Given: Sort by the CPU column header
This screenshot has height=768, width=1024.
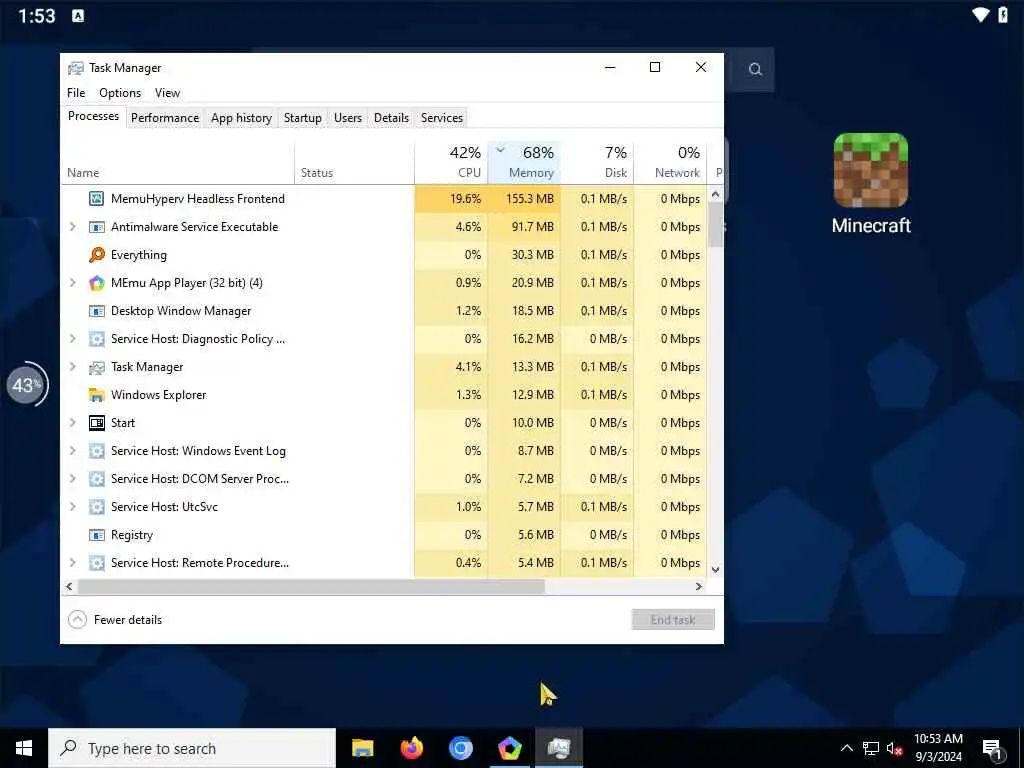Looking at the screenshot, I should [451, 163].
